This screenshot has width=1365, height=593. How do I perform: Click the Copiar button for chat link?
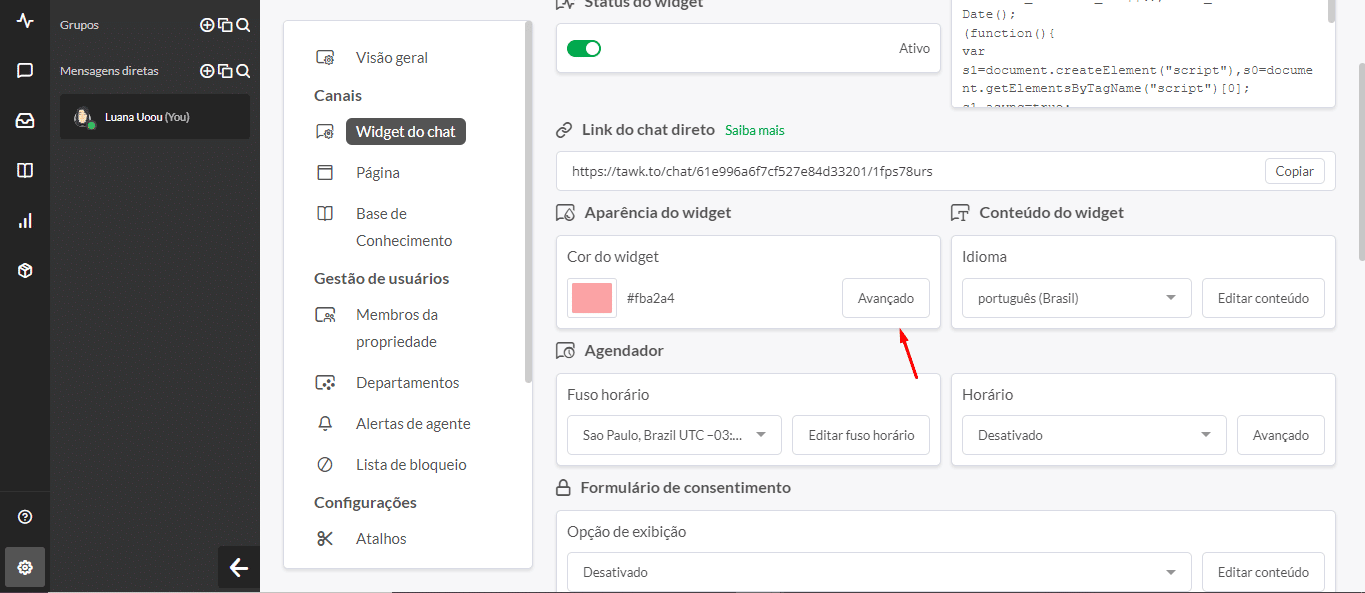pos(1294,171)
